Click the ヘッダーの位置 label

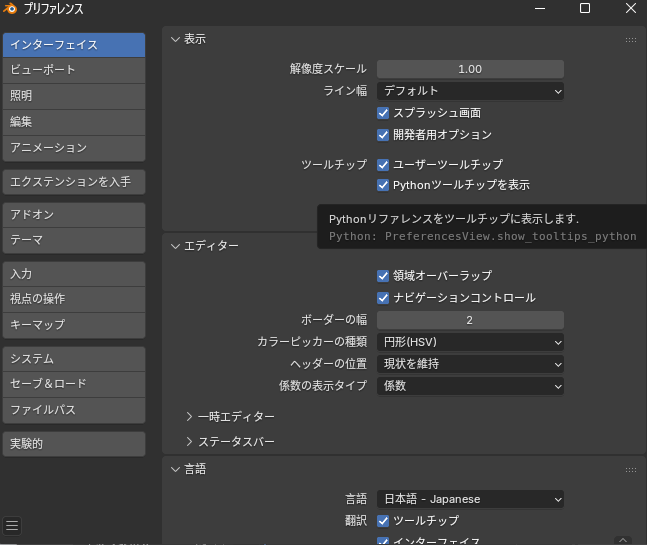[328, 364]
